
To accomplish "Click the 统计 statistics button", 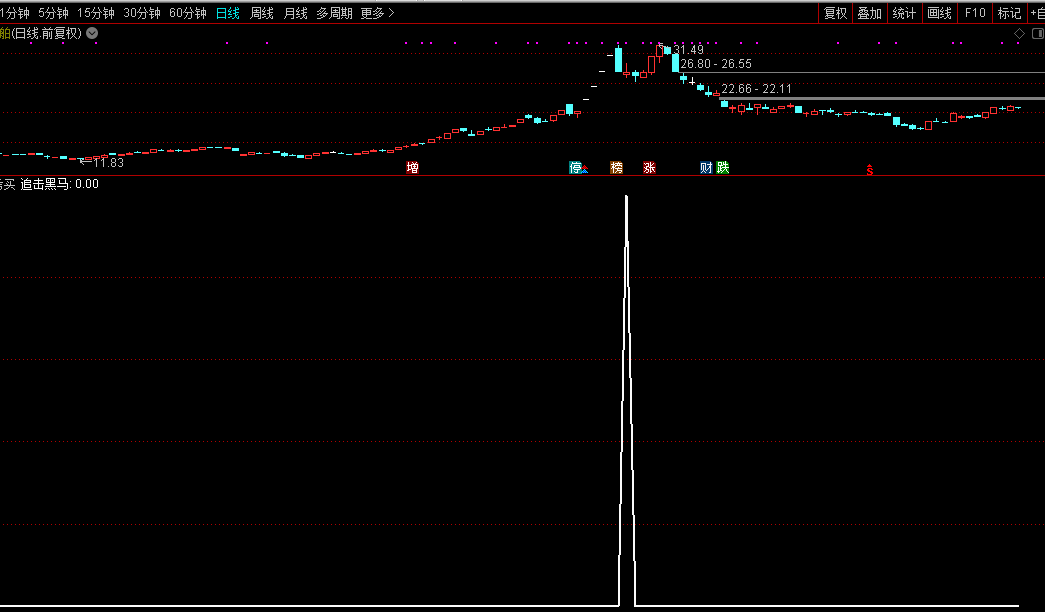I will pos(904,13).
